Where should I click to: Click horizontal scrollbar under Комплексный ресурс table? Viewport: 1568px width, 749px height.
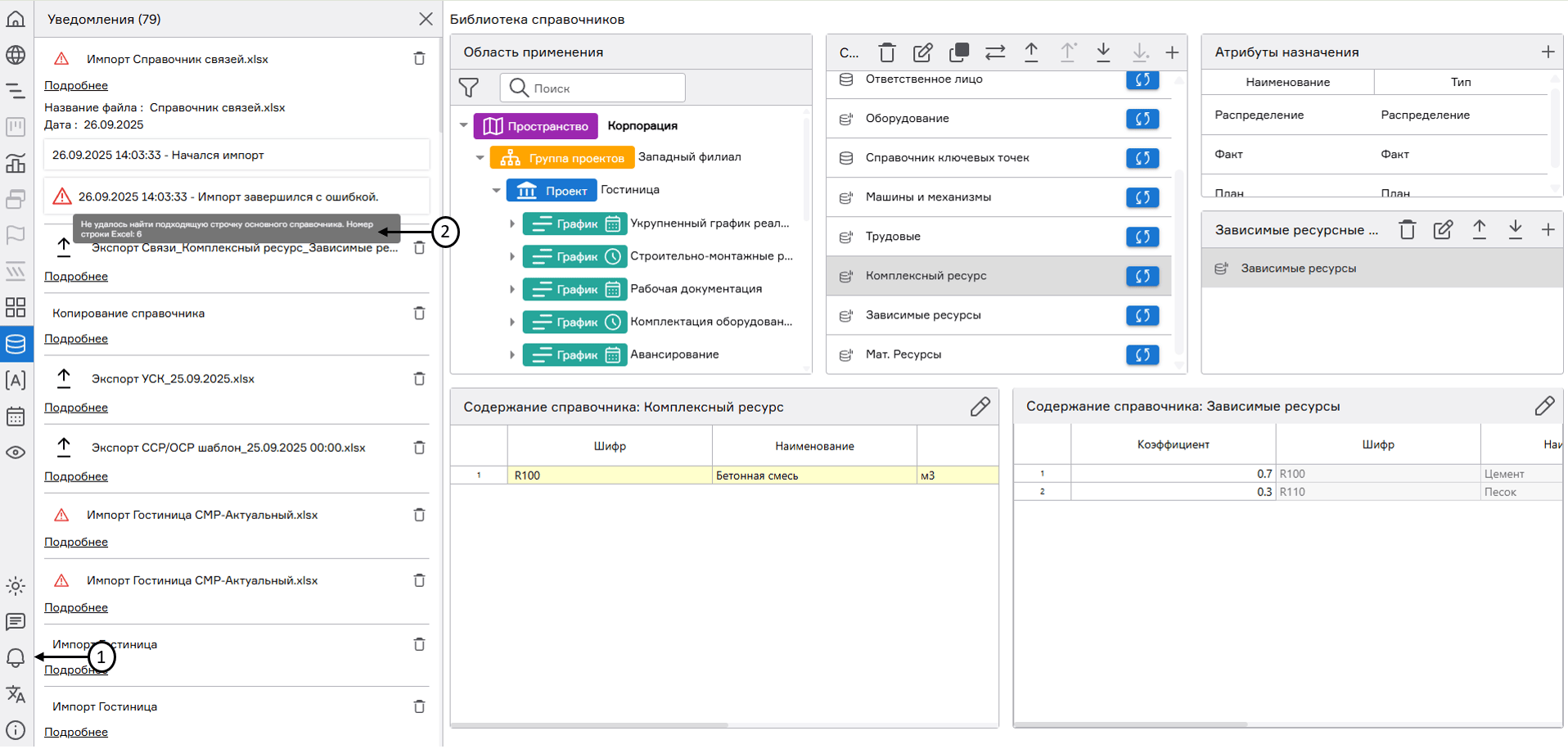(589, 724)
